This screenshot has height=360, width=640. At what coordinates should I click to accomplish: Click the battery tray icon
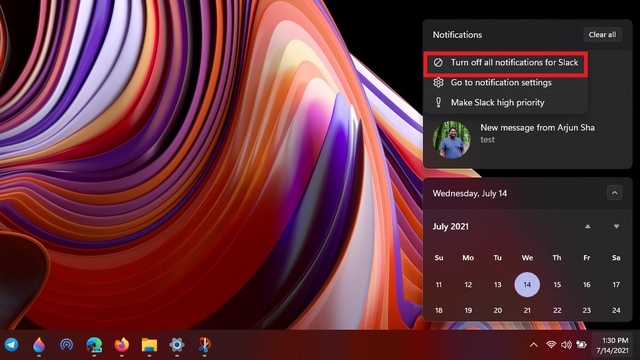coord(581,345)
